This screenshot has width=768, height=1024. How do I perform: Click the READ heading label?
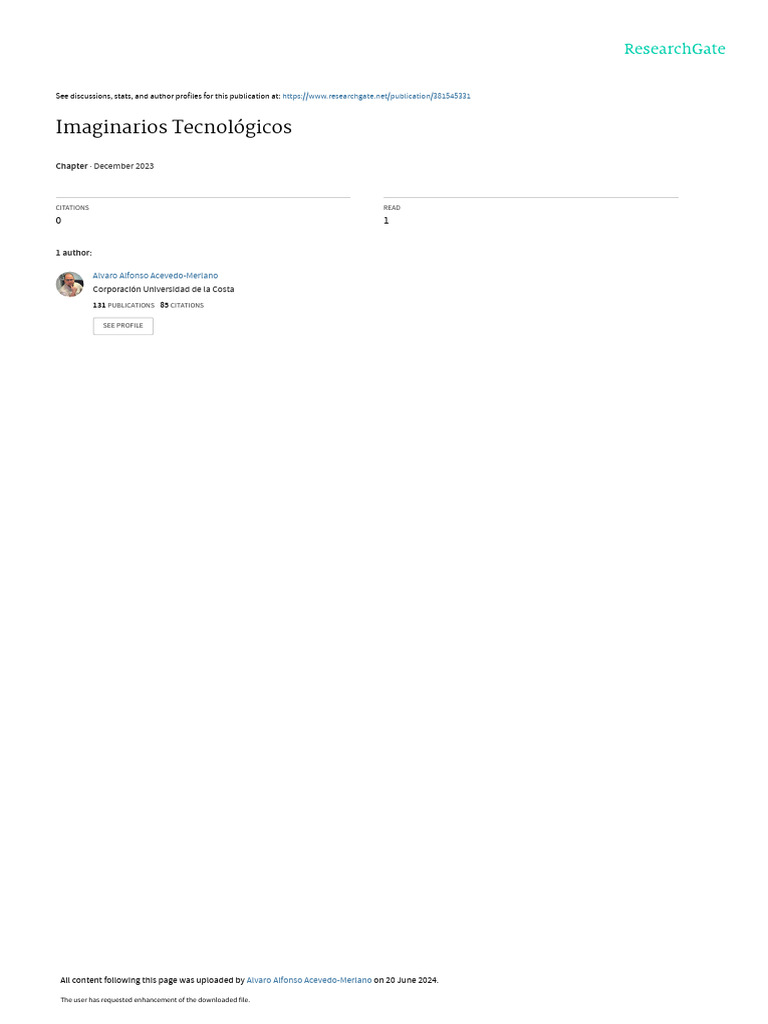(x=392, y=208)
